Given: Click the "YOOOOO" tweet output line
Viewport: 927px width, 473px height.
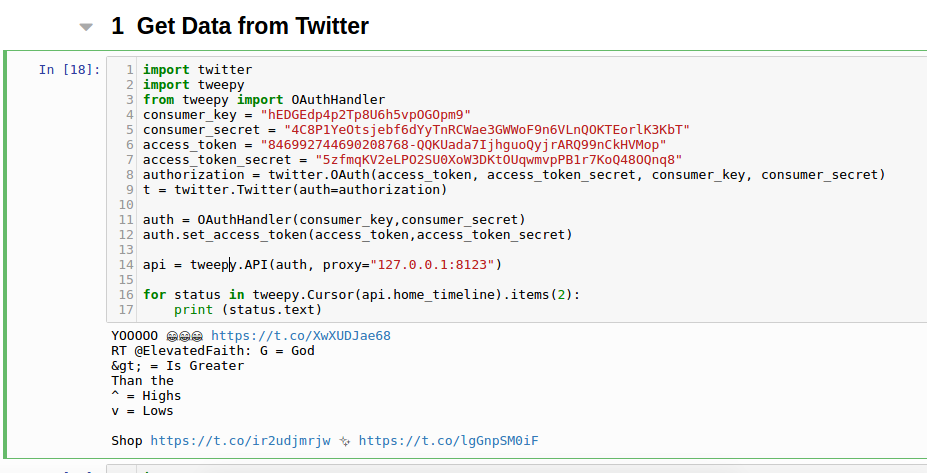Looking at the screenshot, I should click(251, 336).
